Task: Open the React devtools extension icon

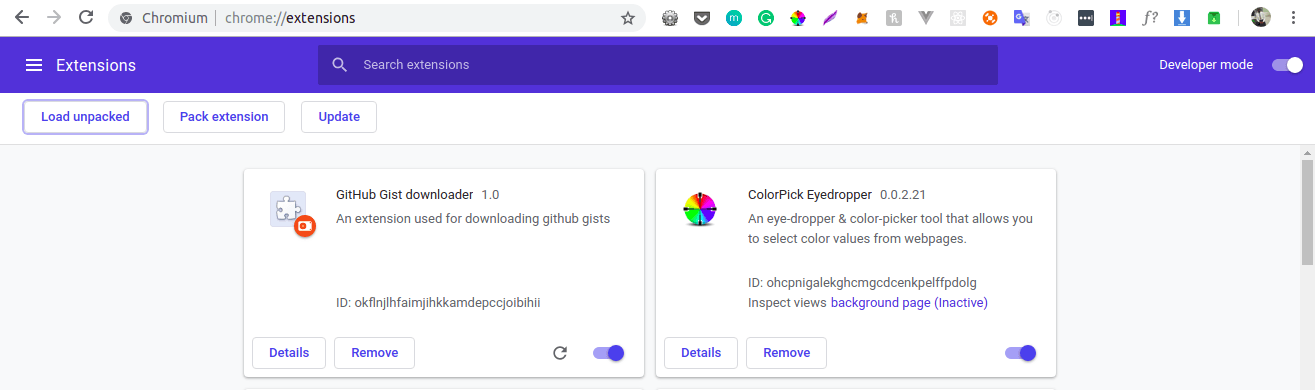Action: click(958, 18)
